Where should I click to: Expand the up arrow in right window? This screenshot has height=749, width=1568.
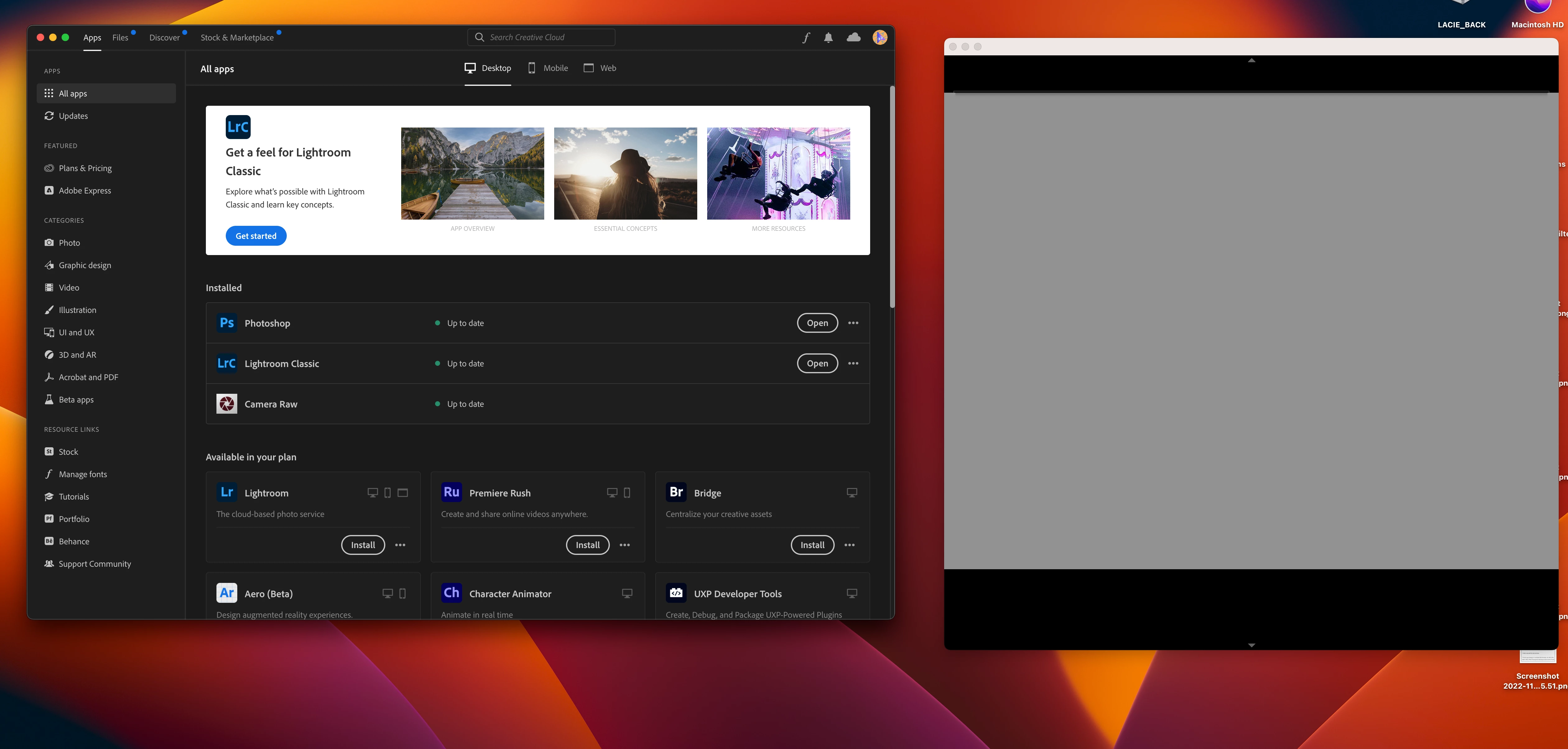[1251, 61]
